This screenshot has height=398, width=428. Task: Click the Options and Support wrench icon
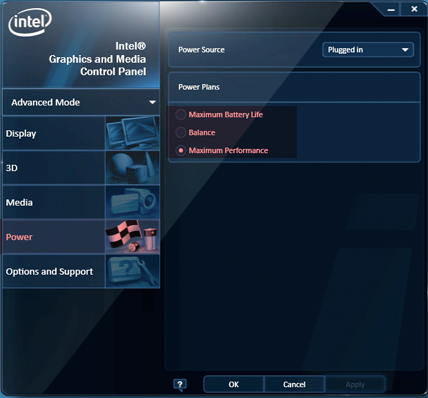pyautogui.click(x=132, y=271)
